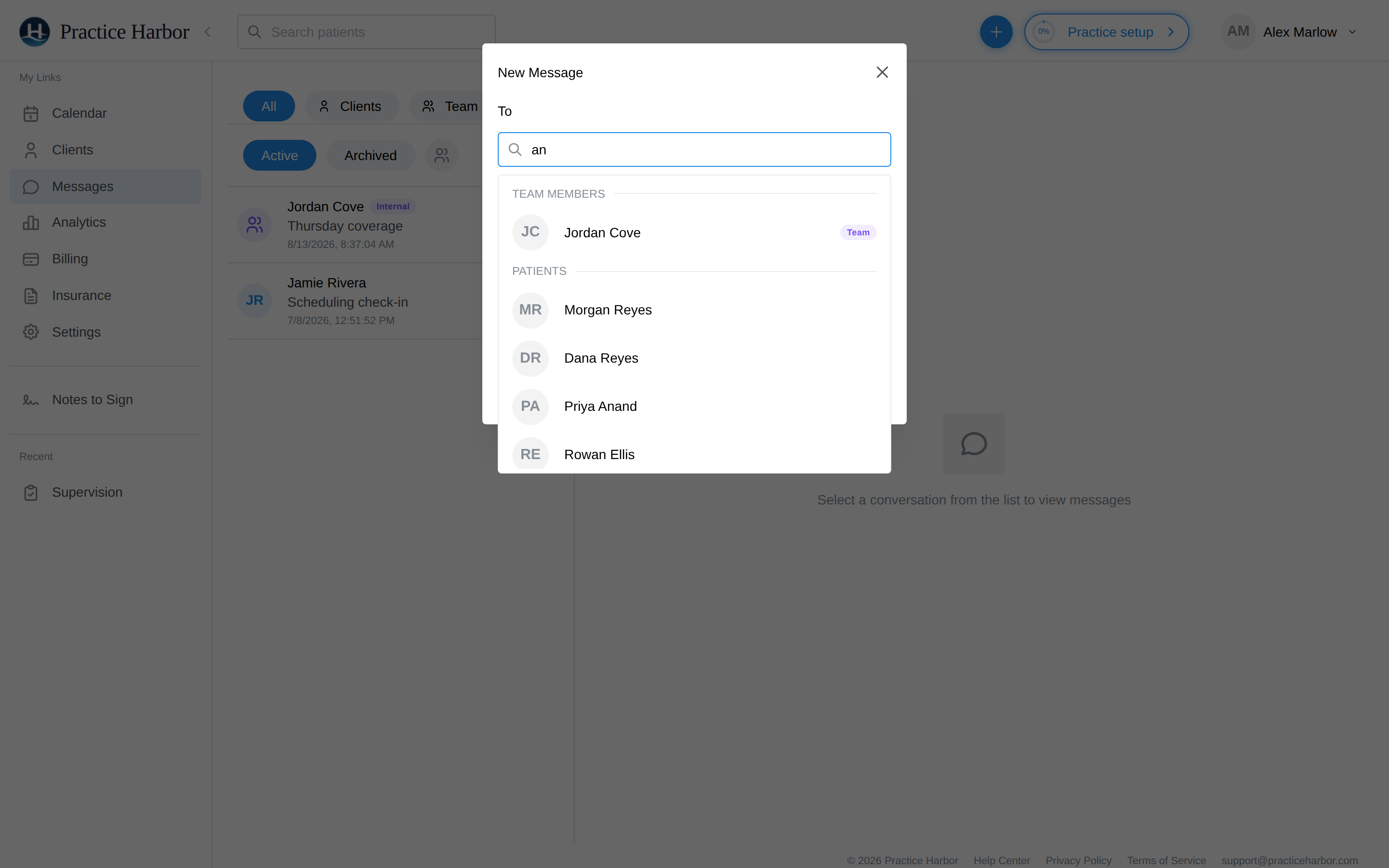
Task: Open the Terms of Service footer link
Action: 1166,861
